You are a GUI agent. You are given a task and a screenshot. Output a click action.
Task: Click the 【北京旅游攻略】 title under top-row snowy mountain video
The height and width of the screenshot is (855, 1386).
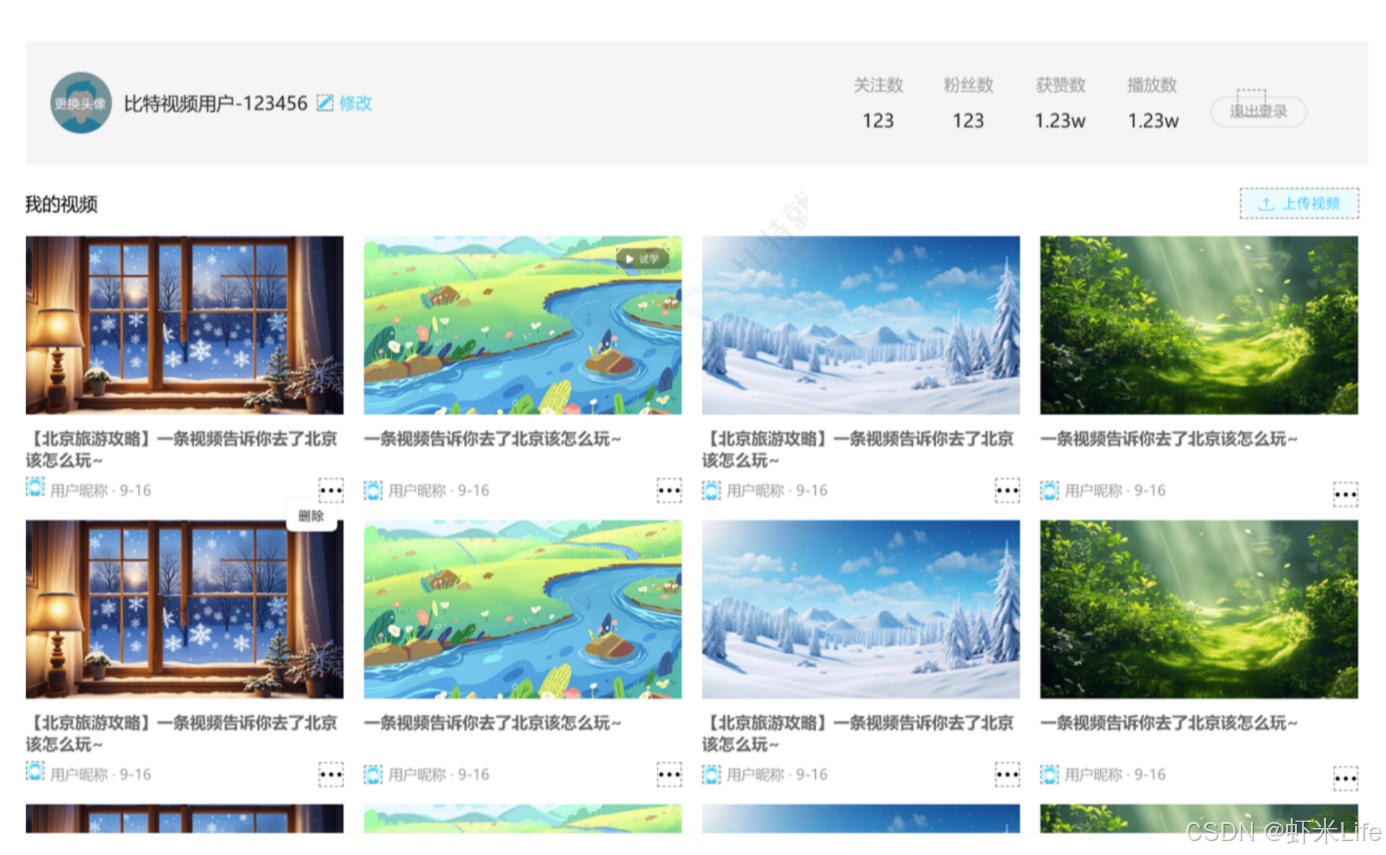point(858,449)
